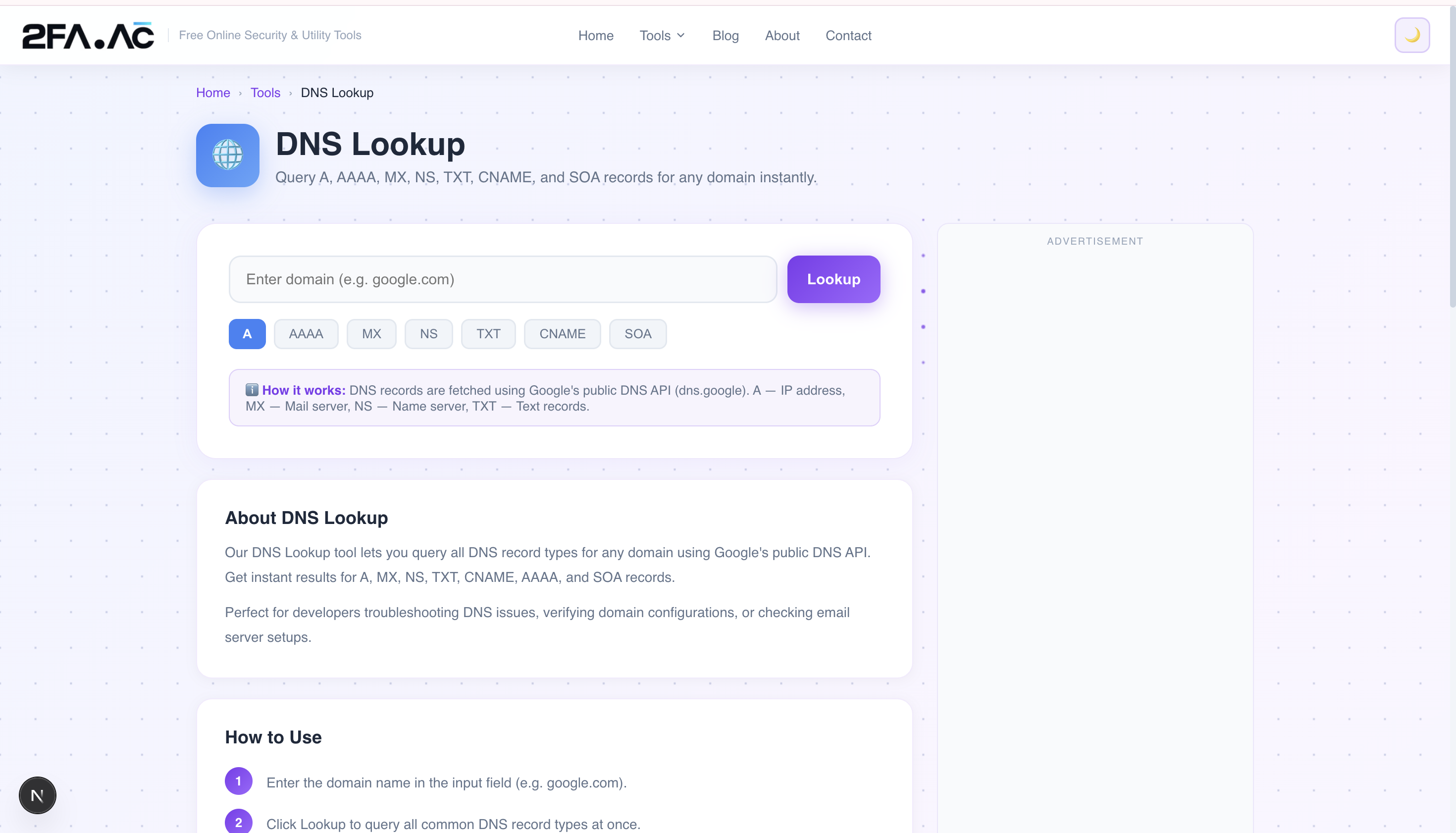1456x833 pixels.
Task: Focus the domain input field
Action: tap(503, 279)
